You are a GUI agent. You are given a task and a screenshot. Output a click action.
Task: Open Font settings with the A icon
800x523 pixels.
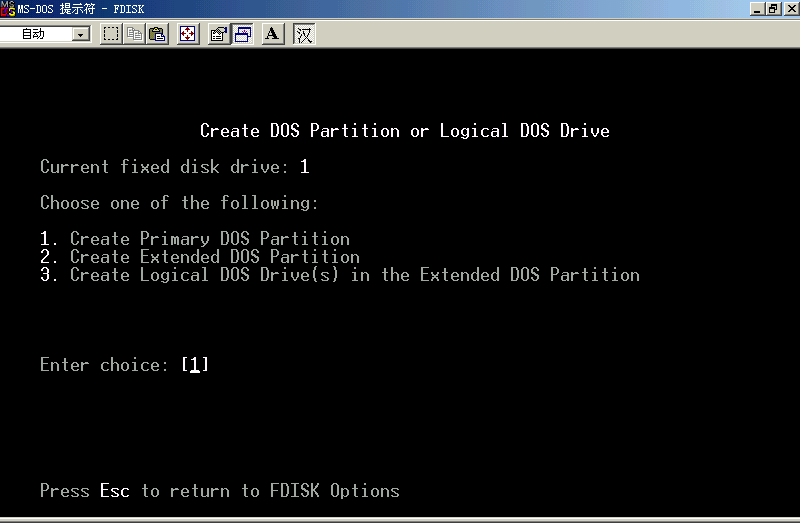coord(272,34)
